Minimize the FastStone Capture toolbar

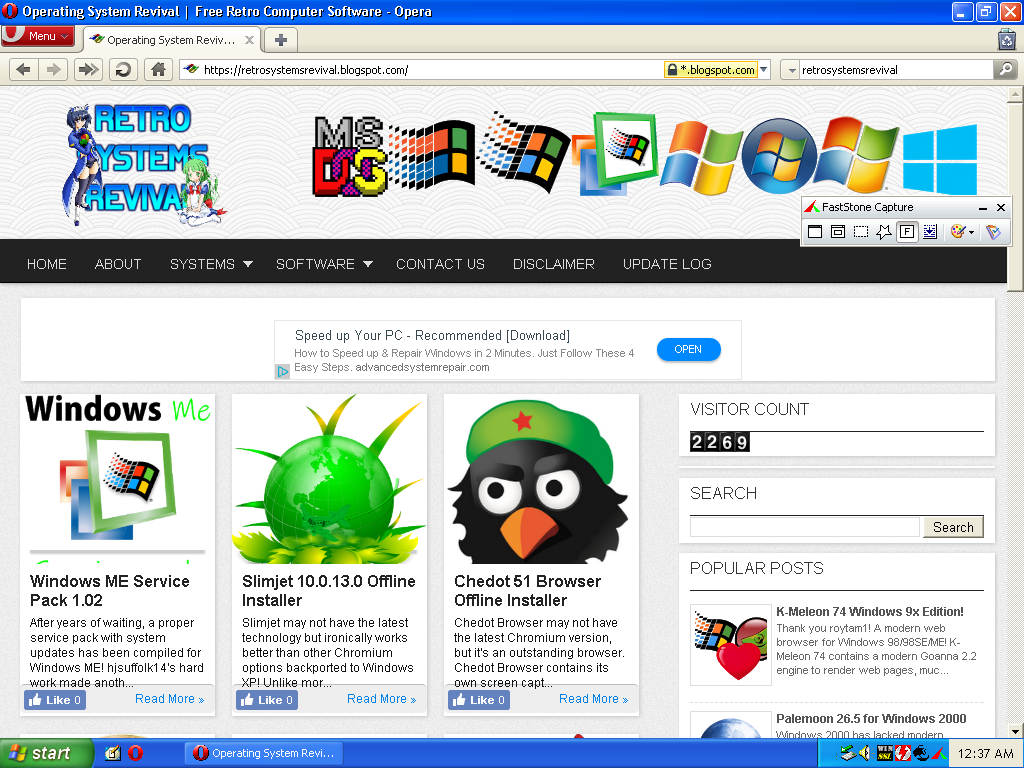click(x=983, y=208)
